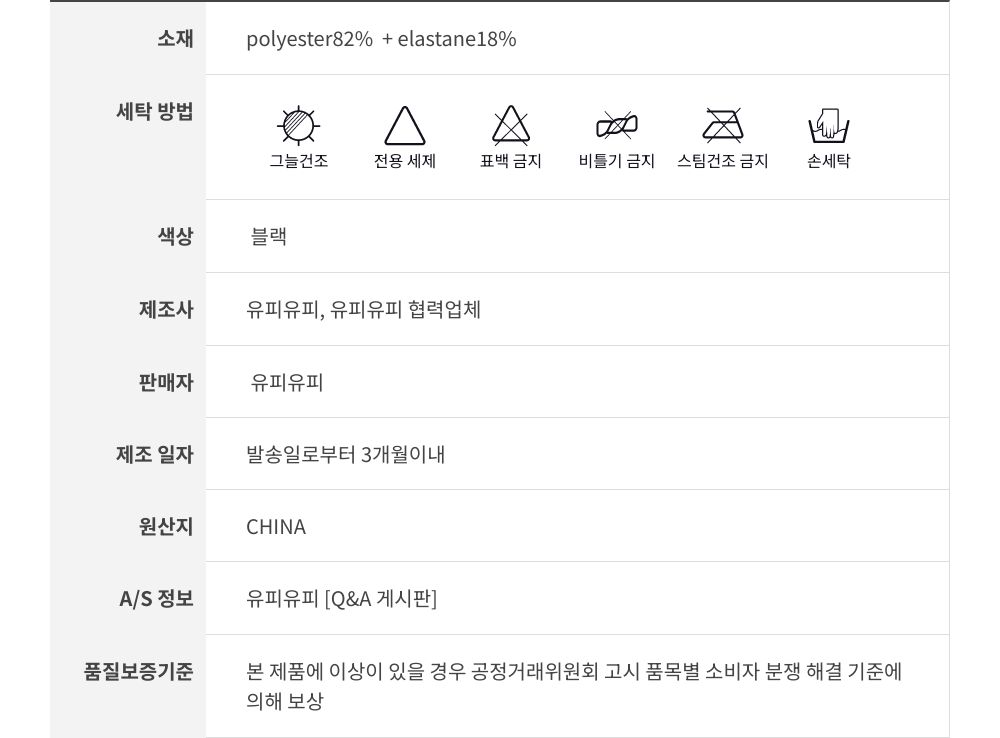Click the 표백 금지 caption text
Image resolution: width=1000 pixels, height=738 pixels.
tap(511, 161)
